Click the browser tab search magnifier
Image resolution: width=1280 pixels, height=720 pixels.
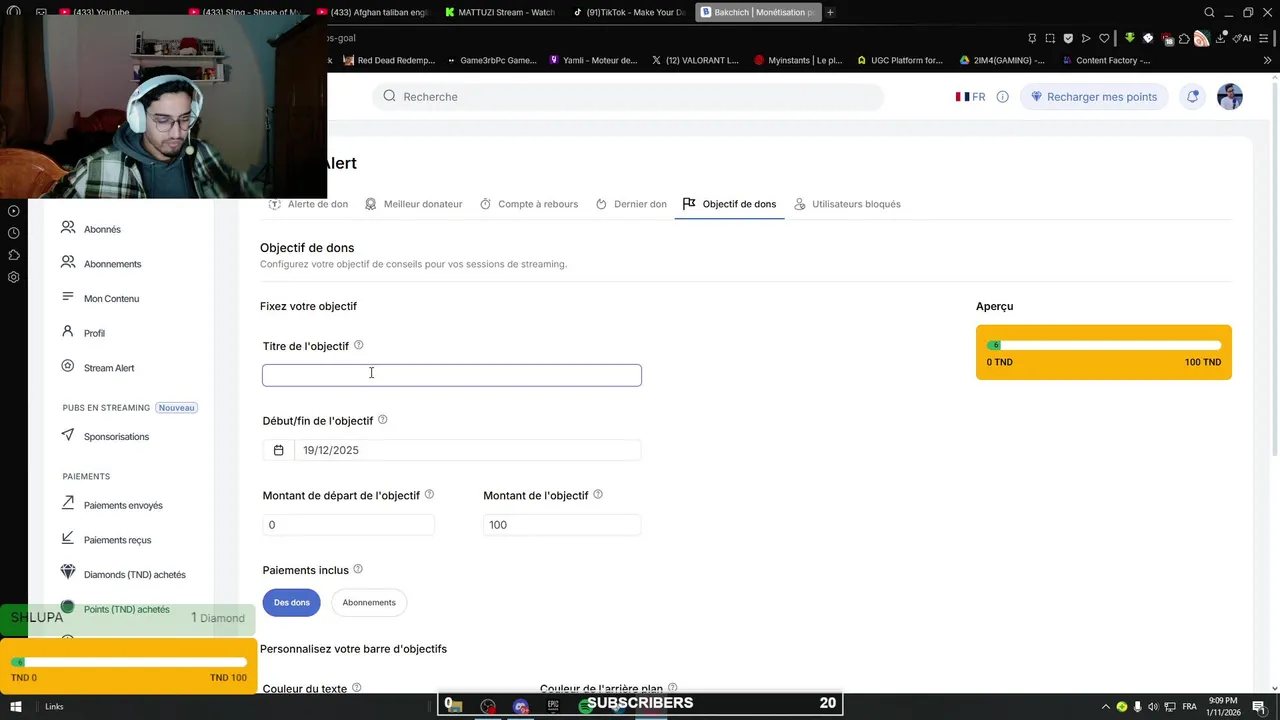click(1209, 12)
